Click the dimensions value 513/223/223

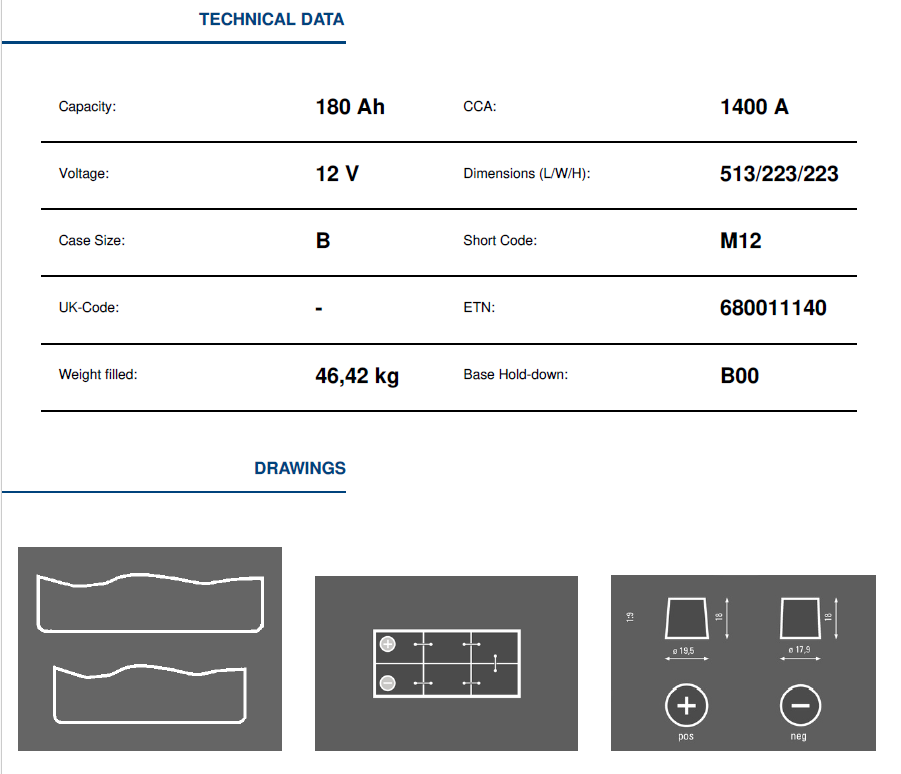tap(779, 174)
